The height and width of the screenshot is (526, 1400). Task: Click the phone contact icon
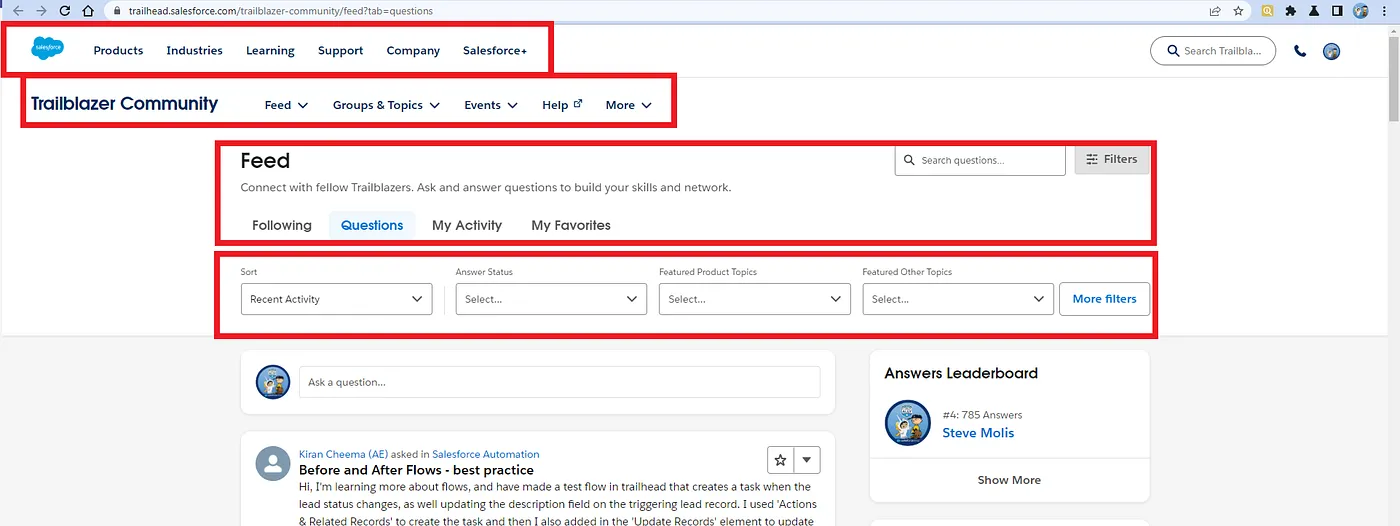(x=1300, y=51)
